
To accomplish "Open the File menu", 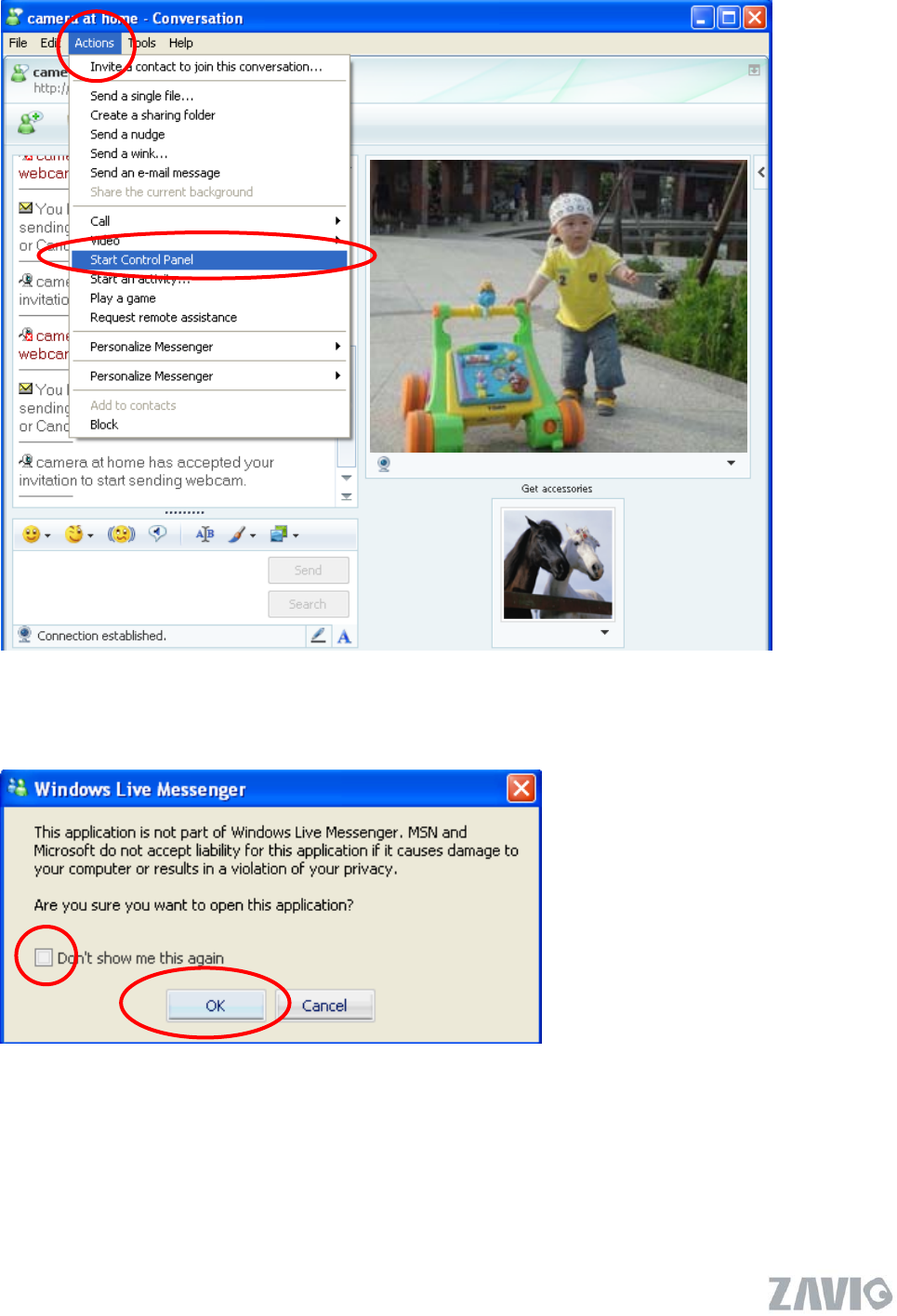I will (18, 43).
